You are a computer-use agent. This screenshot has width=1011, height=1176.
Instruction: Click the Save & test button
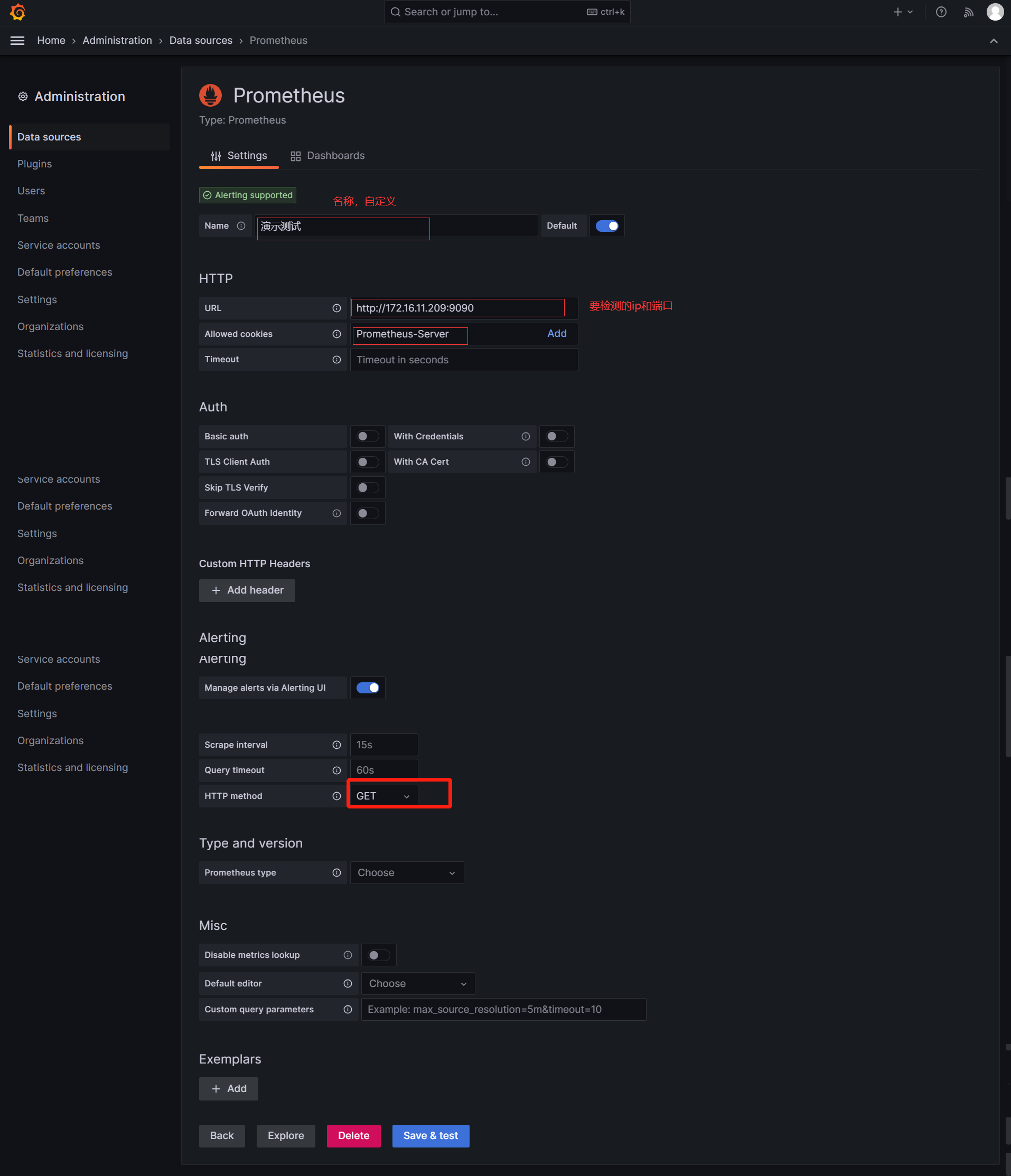pos(430,1136)
